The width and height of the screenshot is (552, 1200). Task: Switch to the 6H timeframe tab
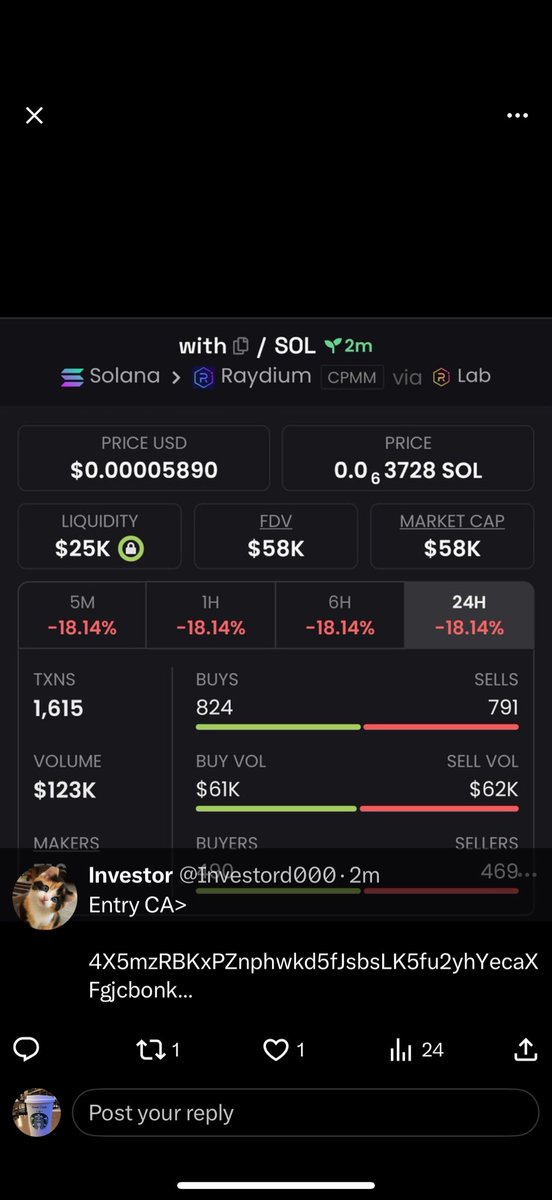340,615
